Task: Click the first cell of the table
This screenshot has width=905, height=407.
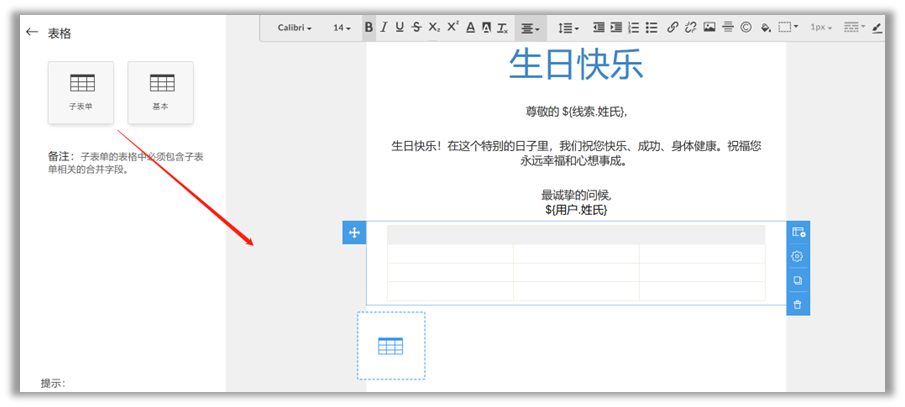Action: (450, 254)
